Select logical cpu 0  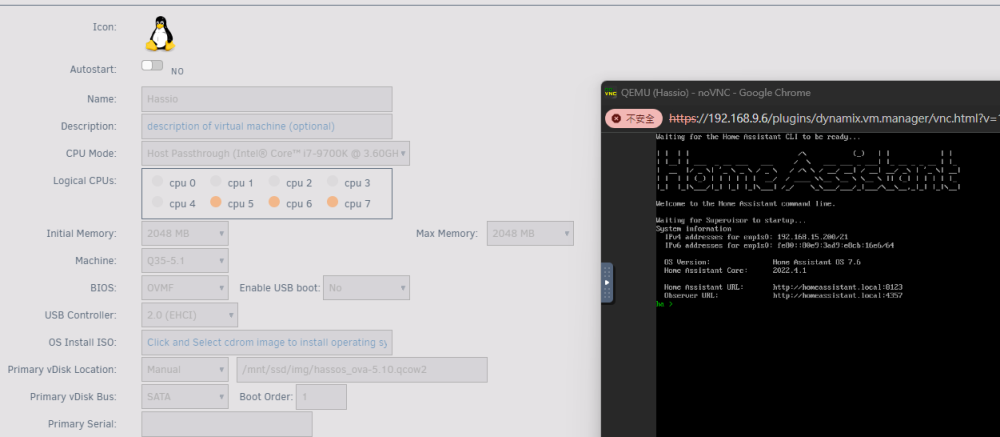(158, 181)
